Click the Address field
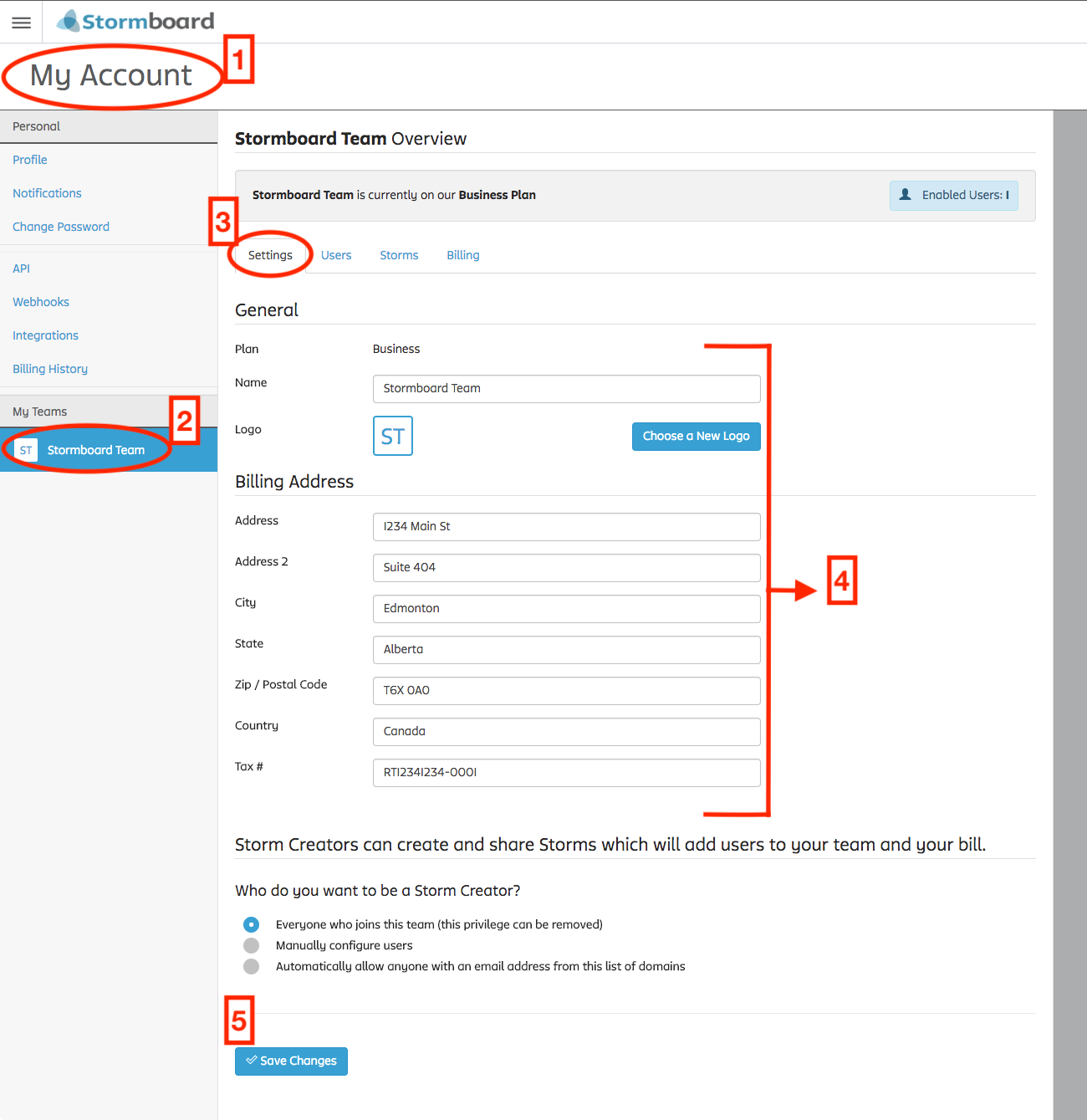Image resolution: width=1087 pixels, height=1120 pixels. click(567, 527)
